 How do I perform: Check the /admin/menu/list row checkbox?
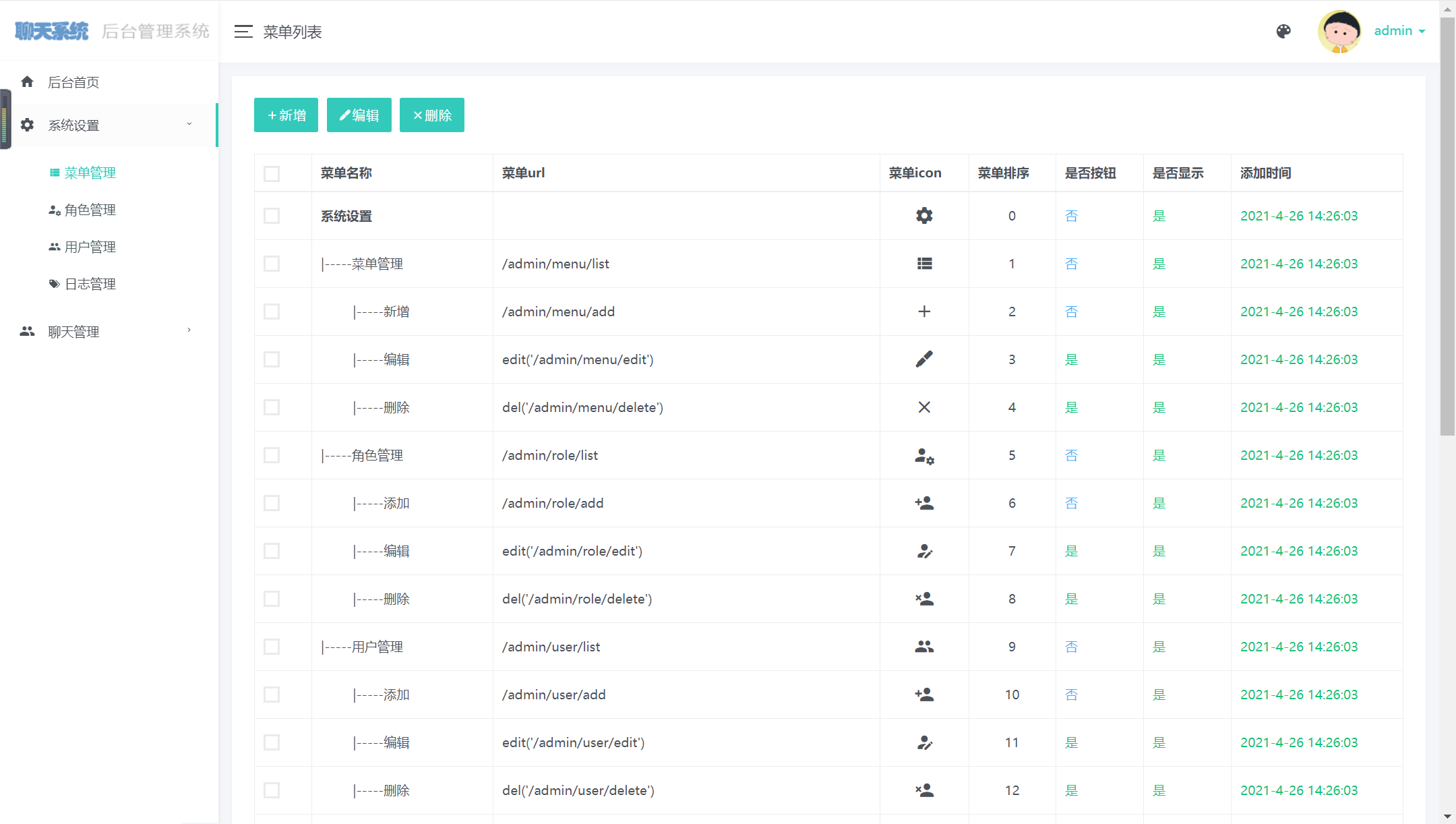(272, 264)
